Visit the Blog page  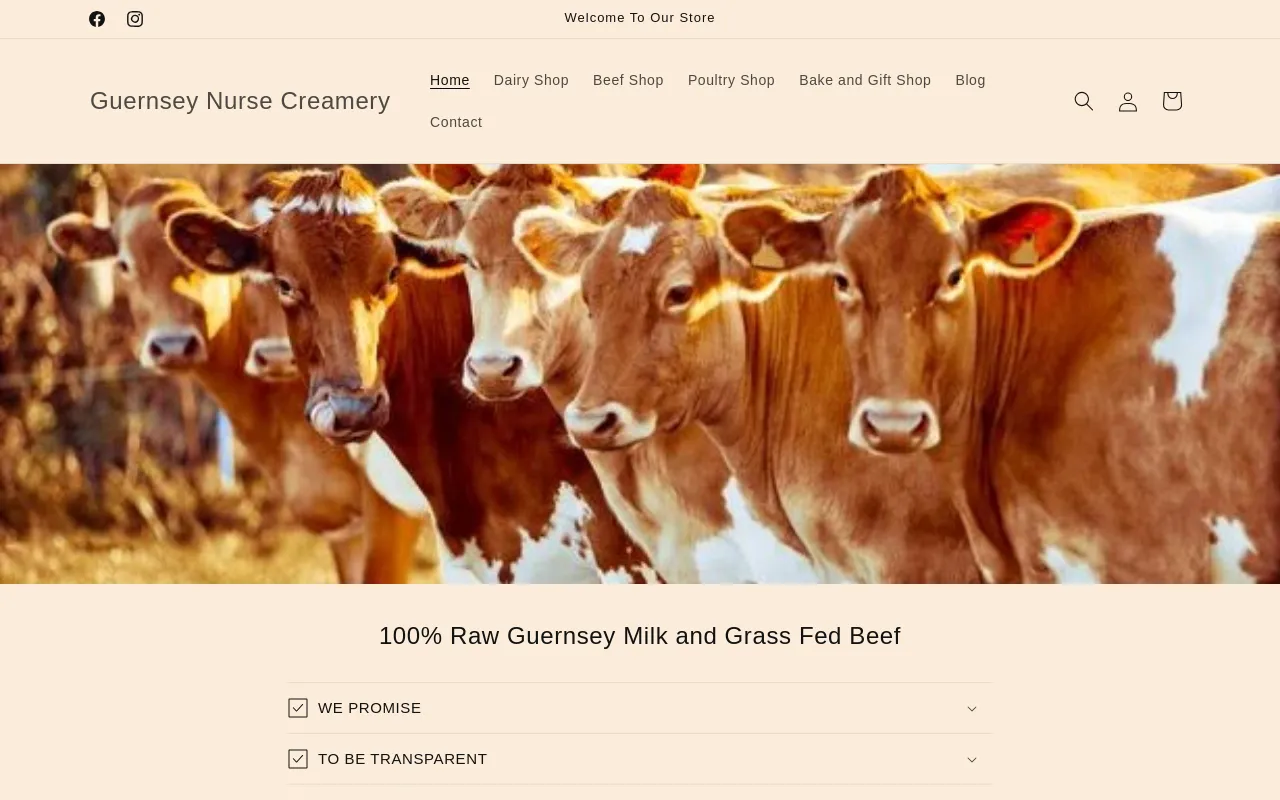(x=970, y=80)
